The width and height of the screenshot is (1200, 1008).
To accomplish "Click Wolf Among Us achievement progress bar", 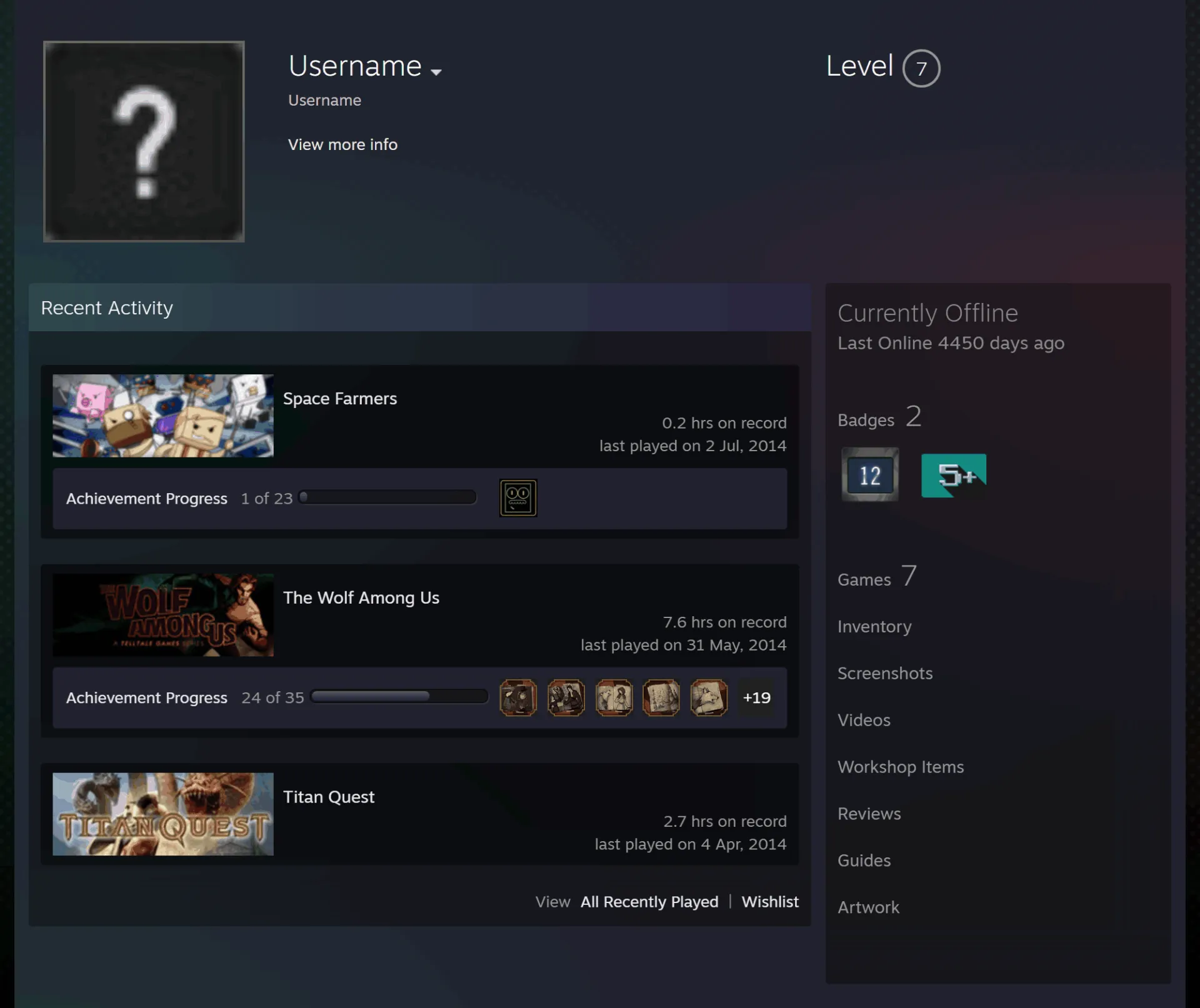I will 399,696.
